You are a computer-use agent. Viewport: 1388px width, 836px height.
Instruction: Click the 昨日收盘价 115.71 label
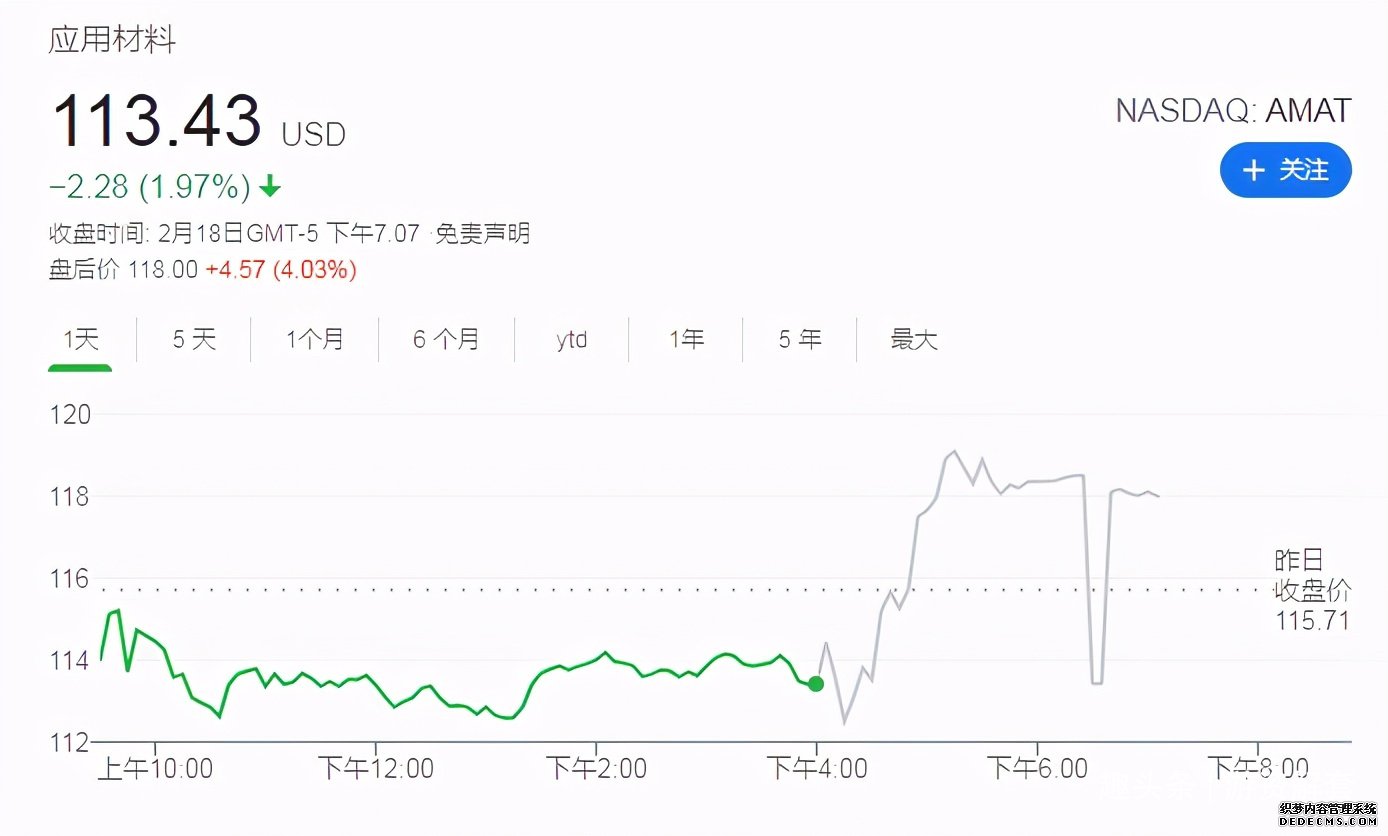1312,590
